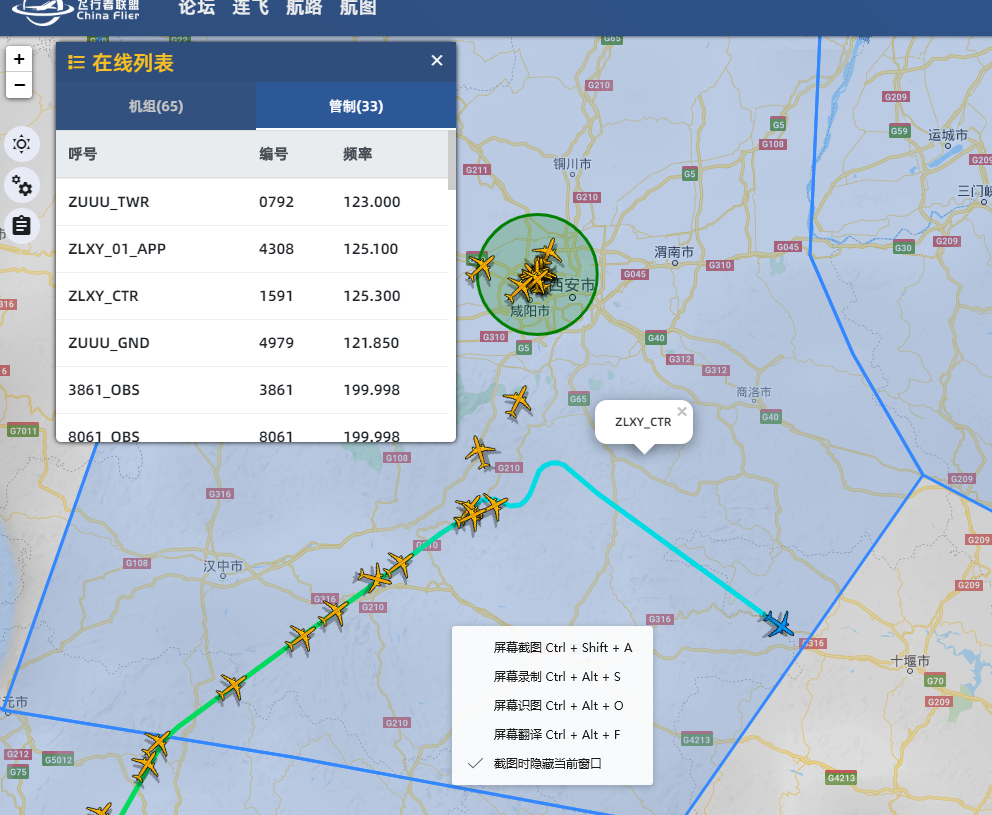Select the map locate/position icon

click(21, 144)
